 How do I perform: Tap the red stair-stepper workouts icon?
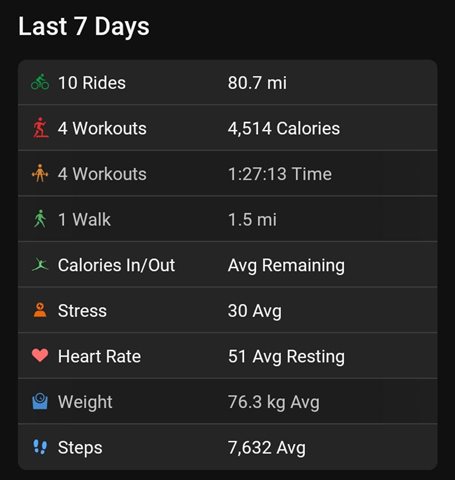pos(40,128)
